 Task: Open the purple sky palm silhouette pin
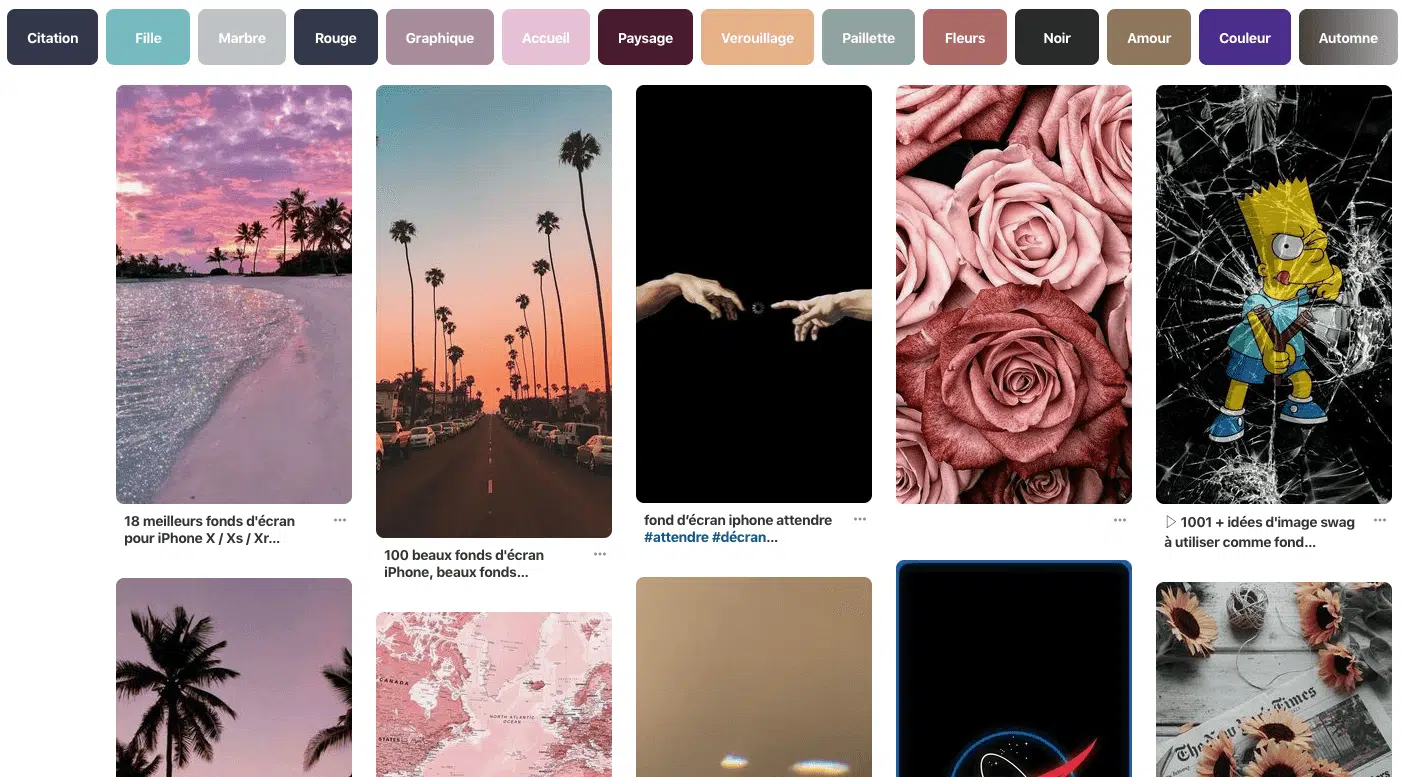[234, 677]
